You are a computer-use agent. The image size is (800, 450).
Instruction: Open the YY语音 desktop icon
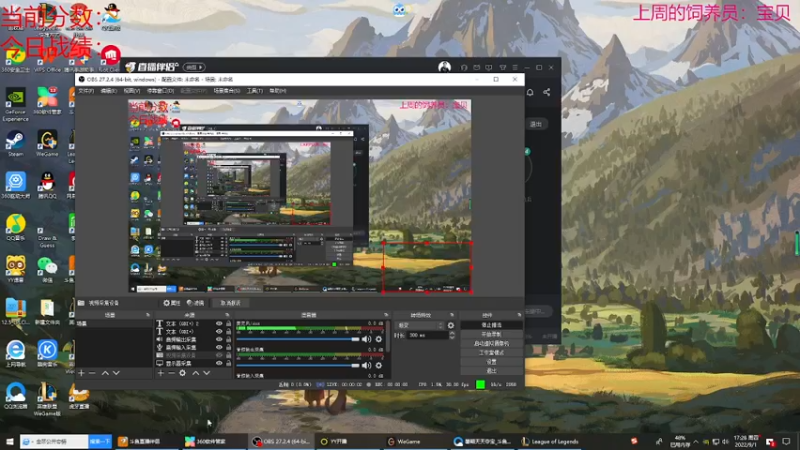[15, 270]
